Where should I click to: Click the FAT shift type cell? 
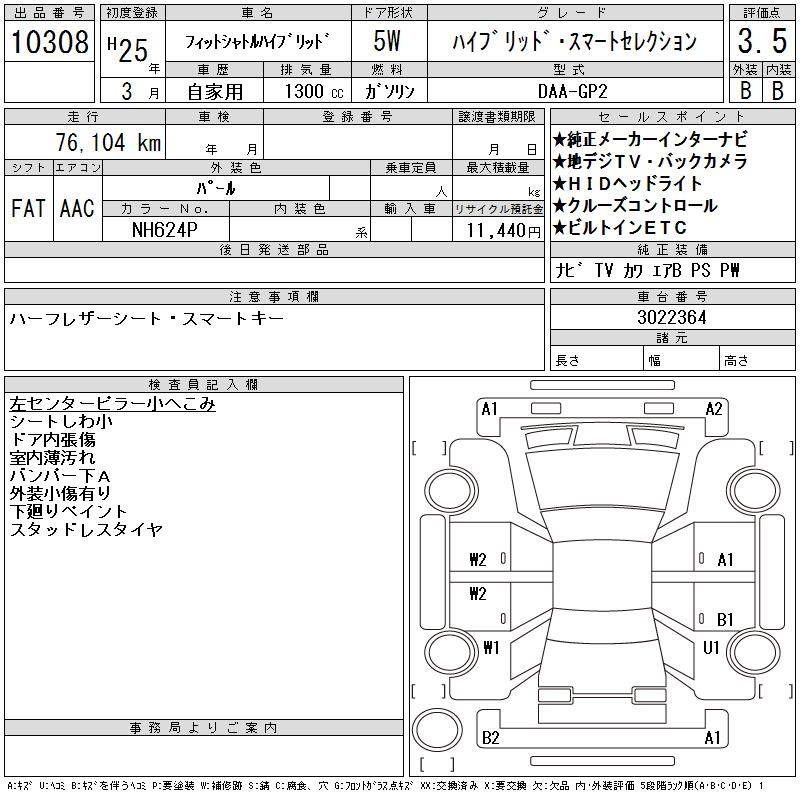[27, 209]
